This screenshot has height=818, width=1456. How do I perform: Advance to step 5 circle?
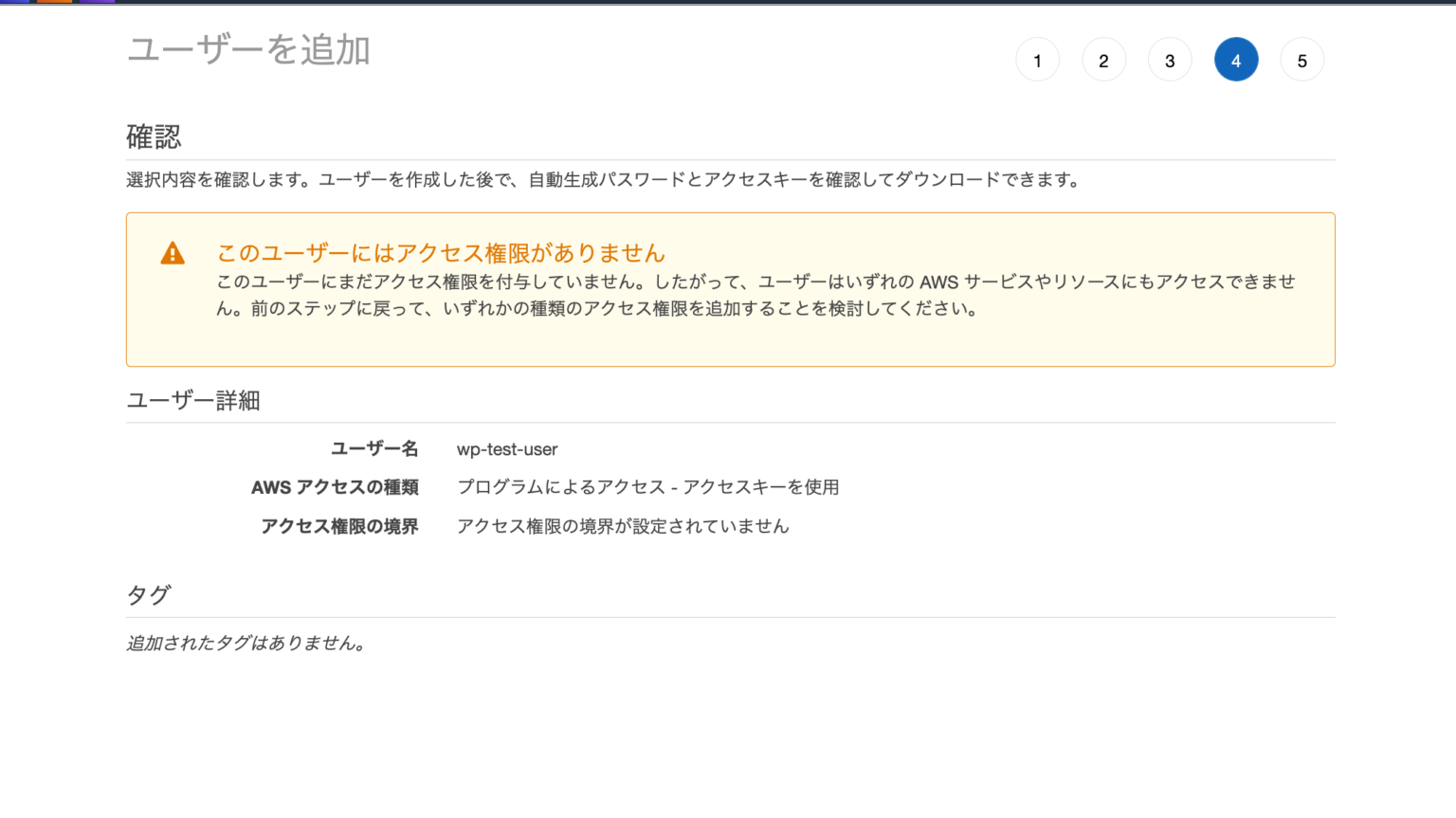coord(1302,59)
